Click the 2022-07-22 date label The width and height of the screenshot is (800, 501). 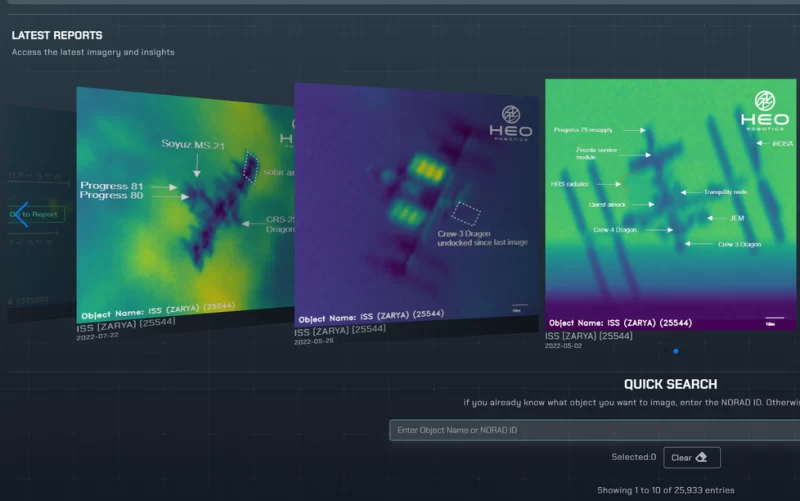coord(97,337)
